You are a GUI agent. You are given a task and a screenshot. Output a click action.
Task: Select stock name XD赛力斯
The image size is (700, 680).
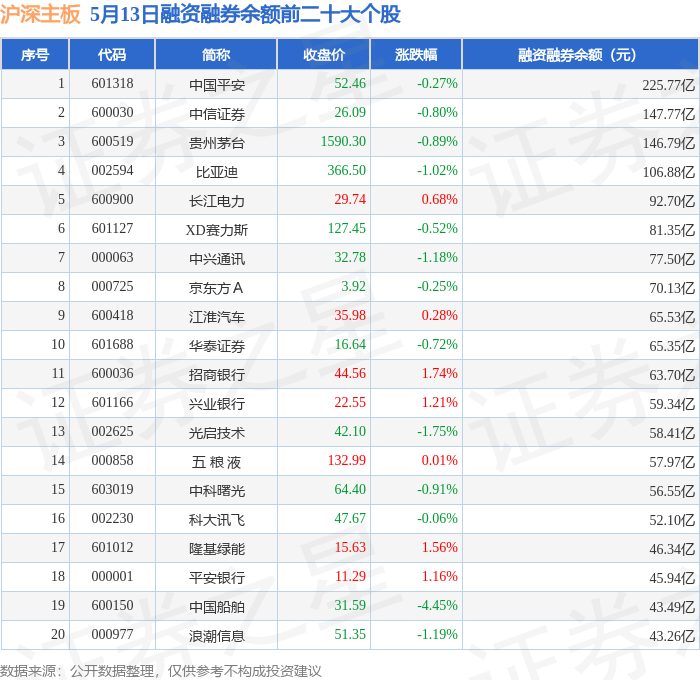pos(217,230)
